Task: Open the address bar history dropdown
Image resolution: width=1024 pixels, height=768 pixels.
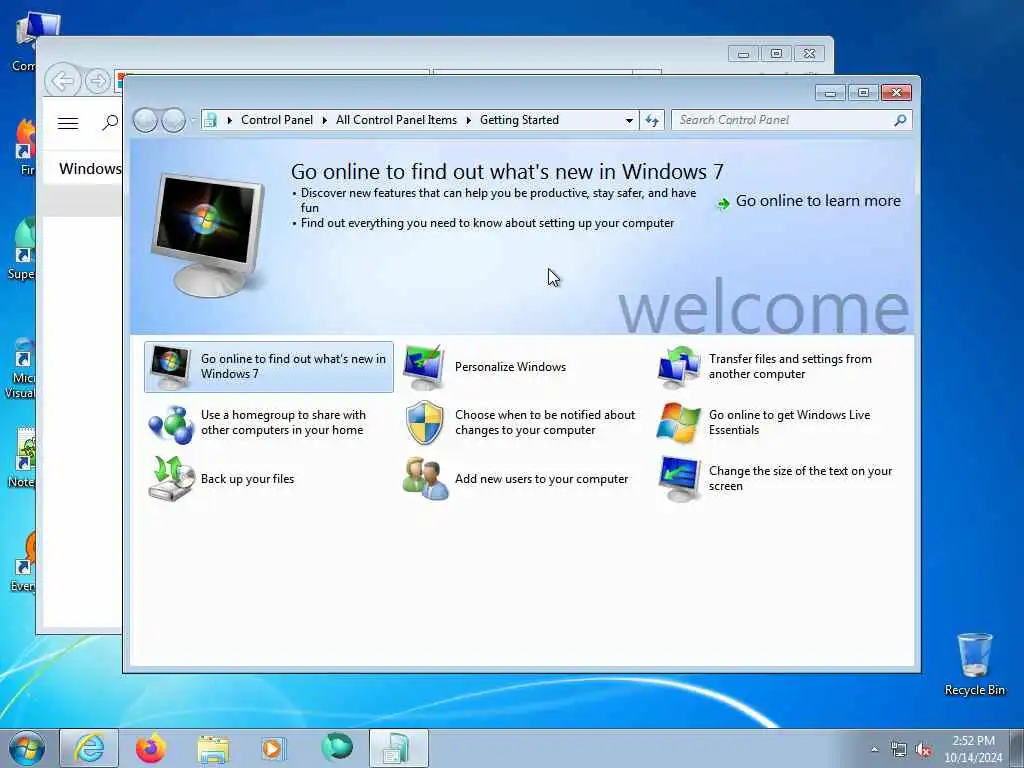Action: pos(629,120)
